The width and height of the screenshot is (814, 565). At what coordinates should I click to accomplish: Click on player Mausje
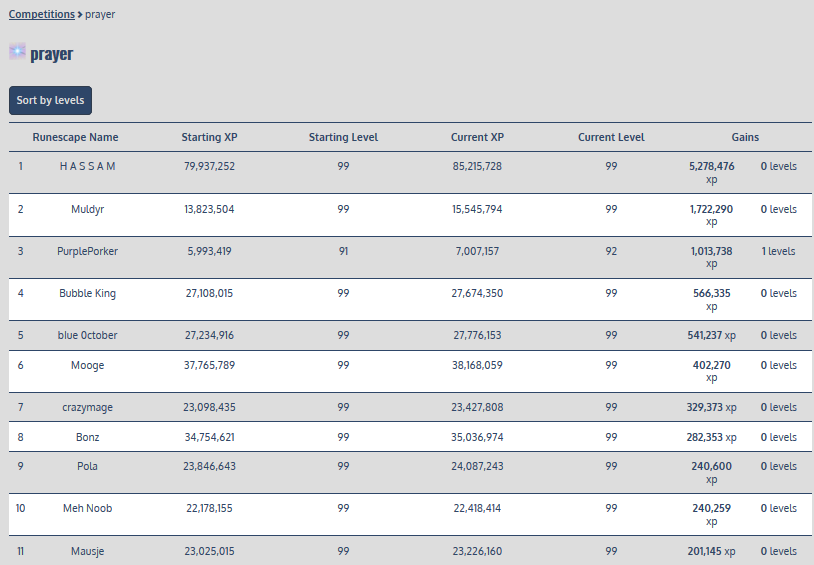[88, 550]
